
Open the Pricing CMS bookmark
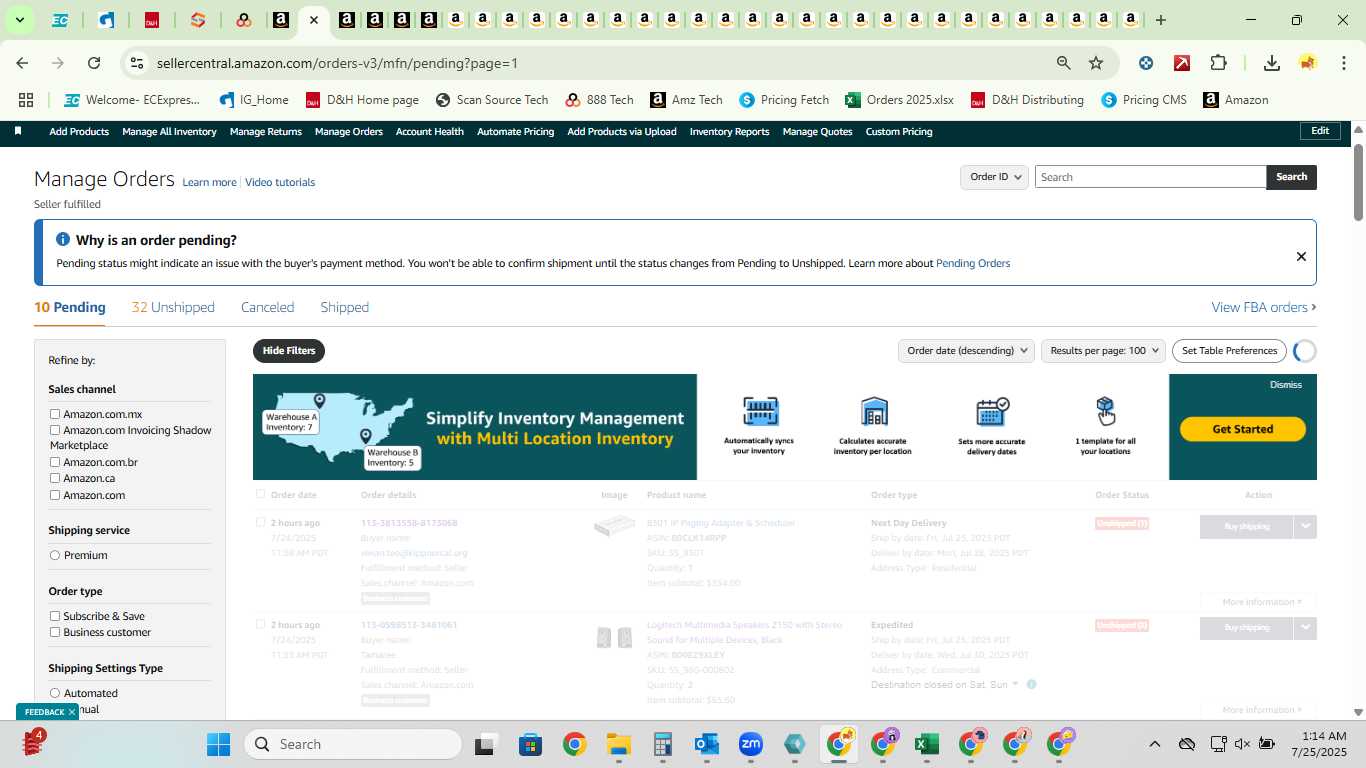1144,100
